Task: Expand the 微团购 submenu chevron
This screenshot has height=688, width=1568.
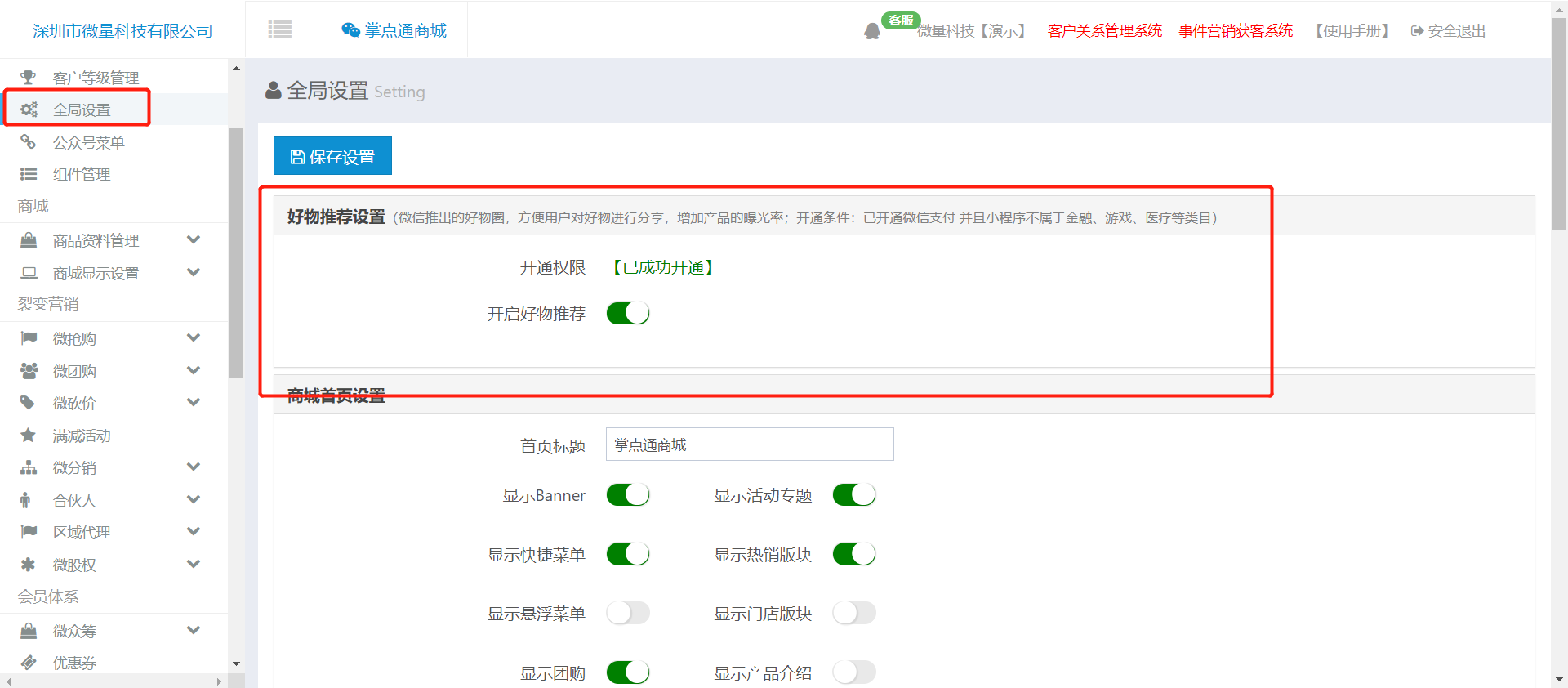Action: 194,370
